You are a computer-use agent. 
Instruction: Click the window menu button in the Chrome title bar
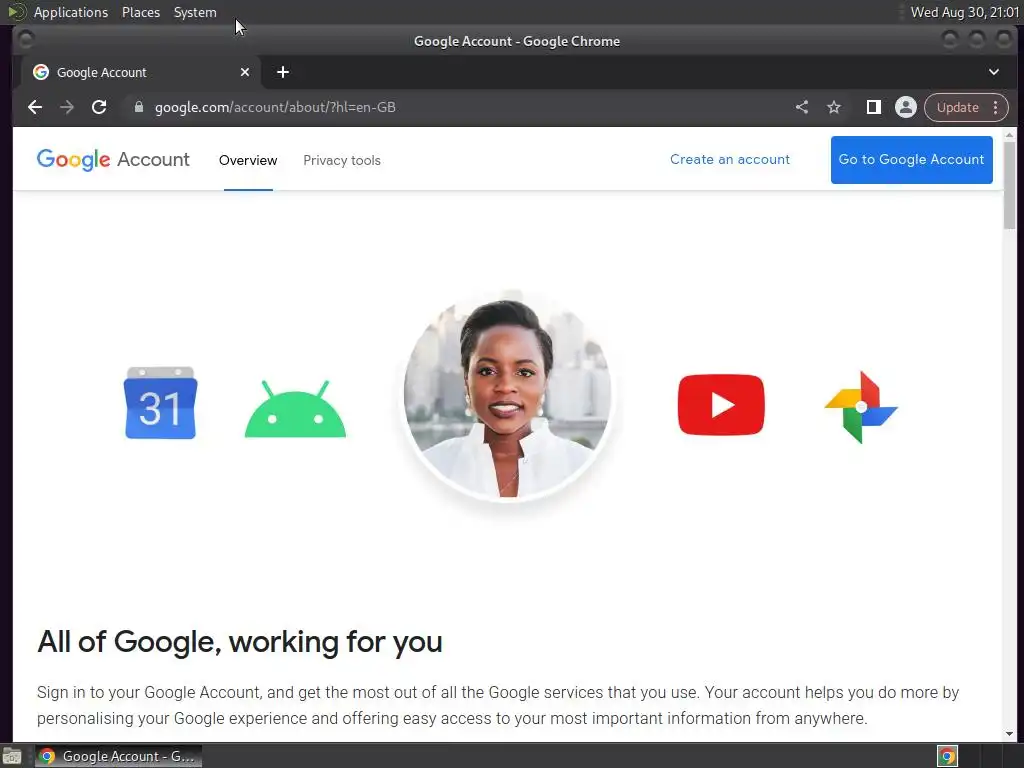[x=26, y=40]
